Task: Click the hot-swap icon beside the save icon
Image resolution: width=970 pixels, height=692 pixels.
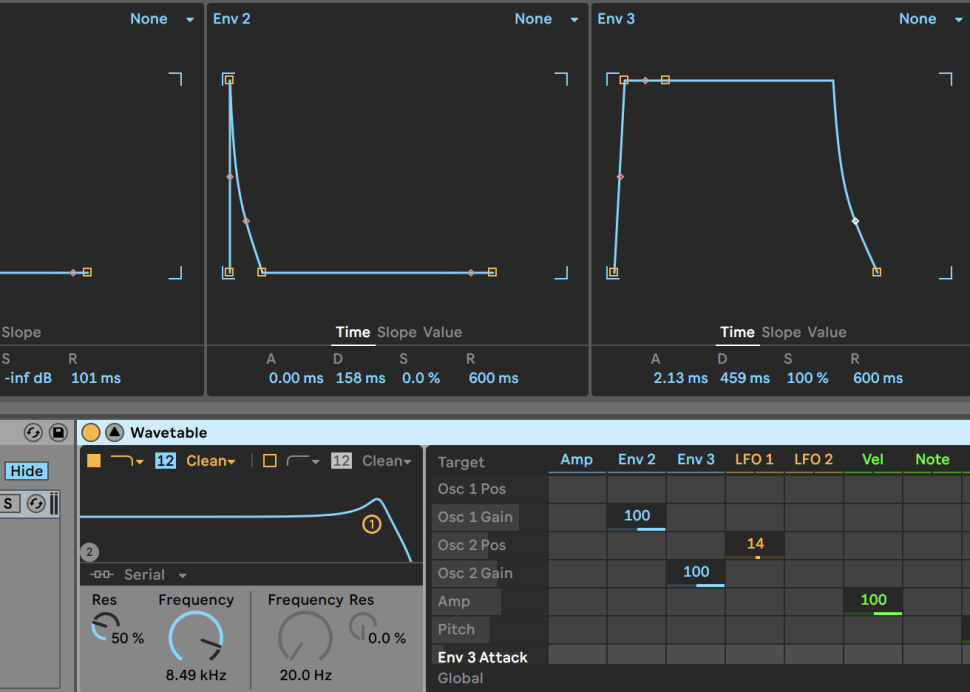Action: coord(32,432)
